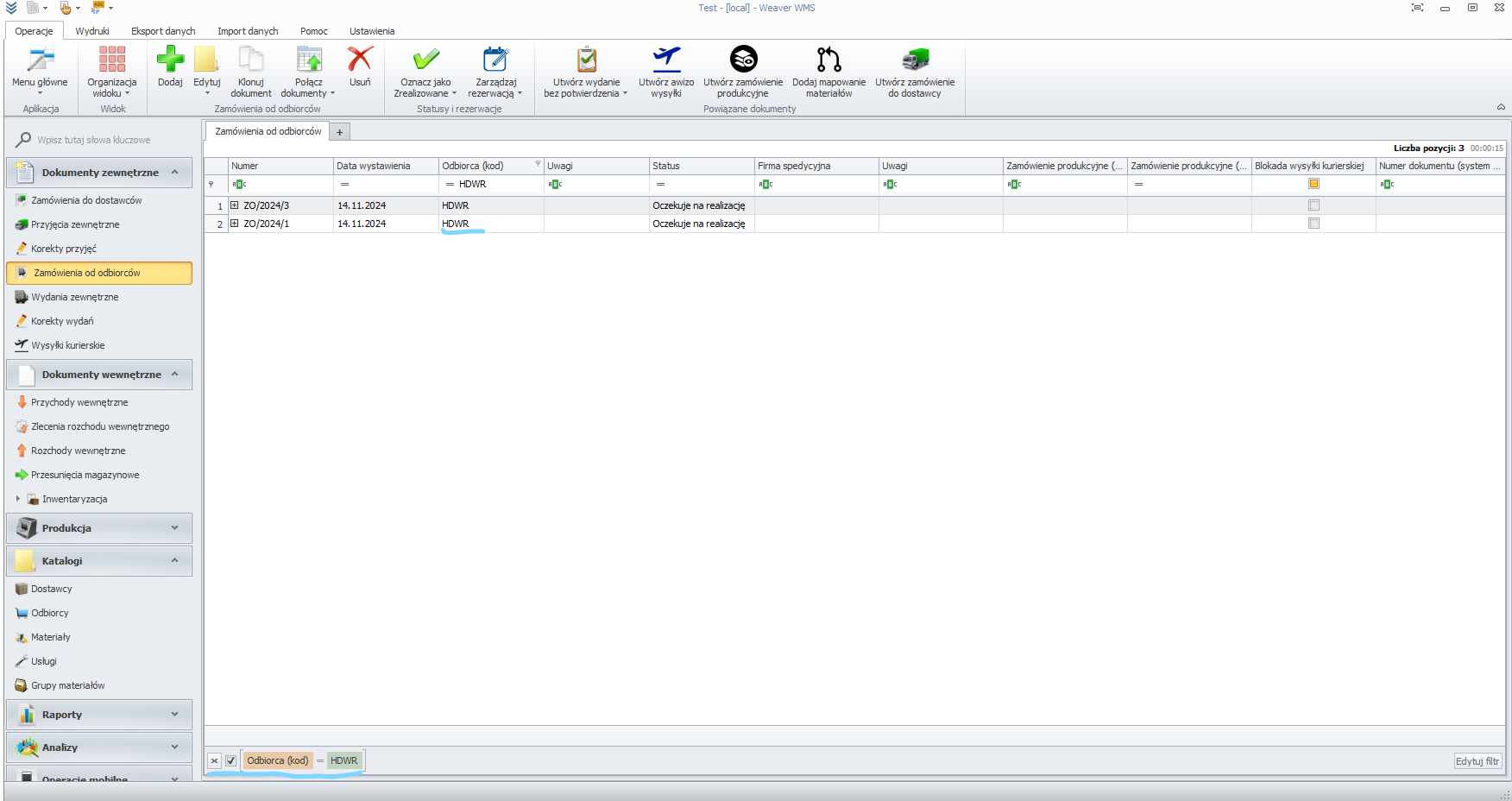1512x801 pixels.
Task: Open Korekty wydań in sidebar
Action: [x=62, y=321]
